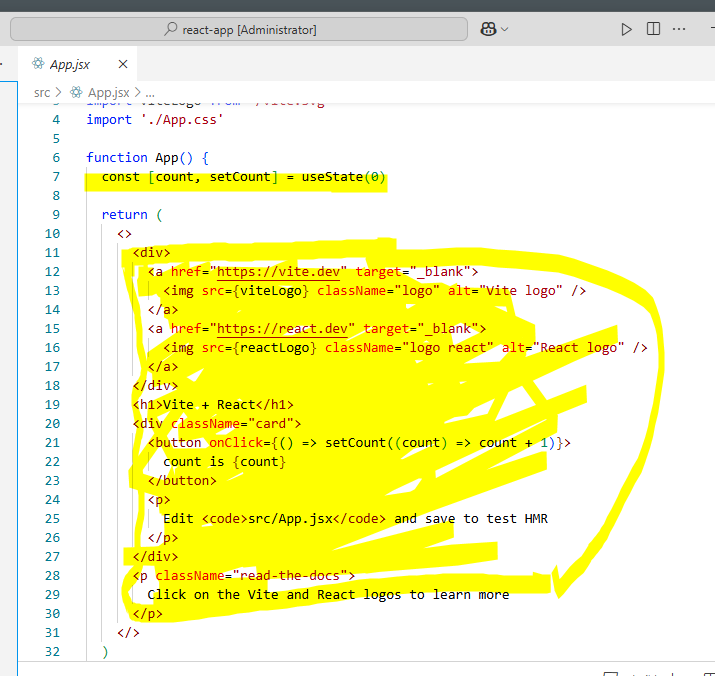Click the Copilot icon in title bar
Screen dimensions: 715x676
(489, 29)
